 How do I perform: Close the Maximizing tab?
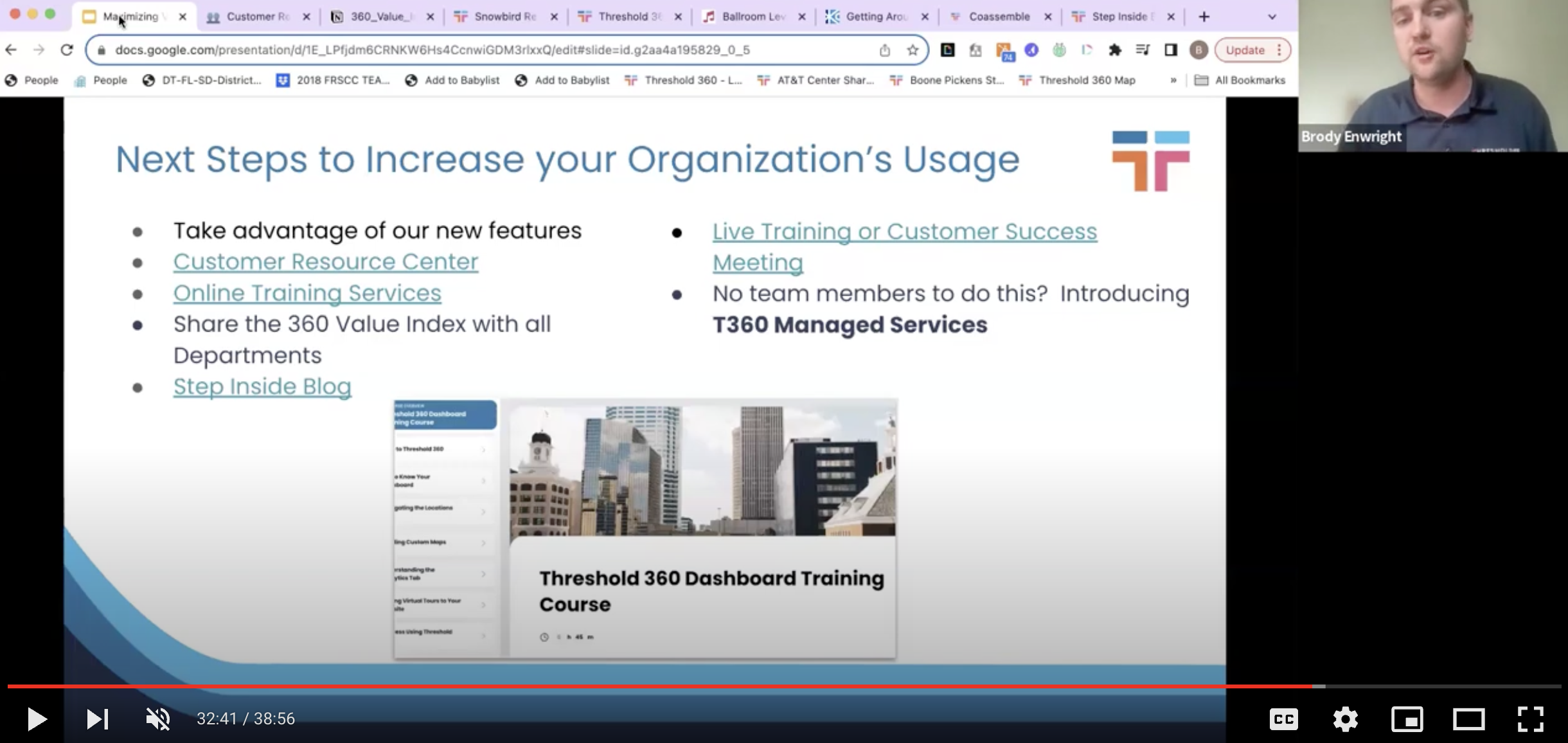coord(183,17)
